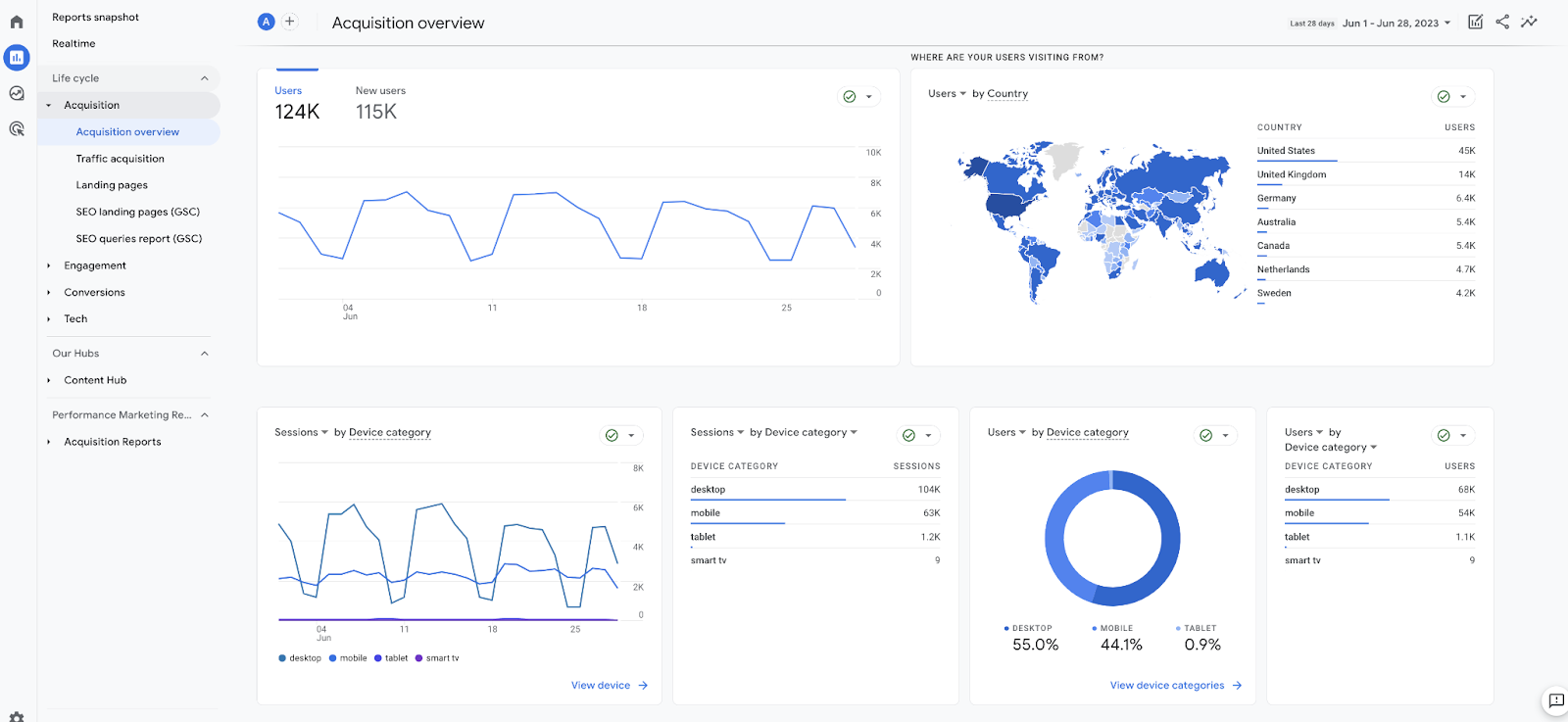
Task: Open the feedback icon at bottom right
Action: pos(1556,700)
